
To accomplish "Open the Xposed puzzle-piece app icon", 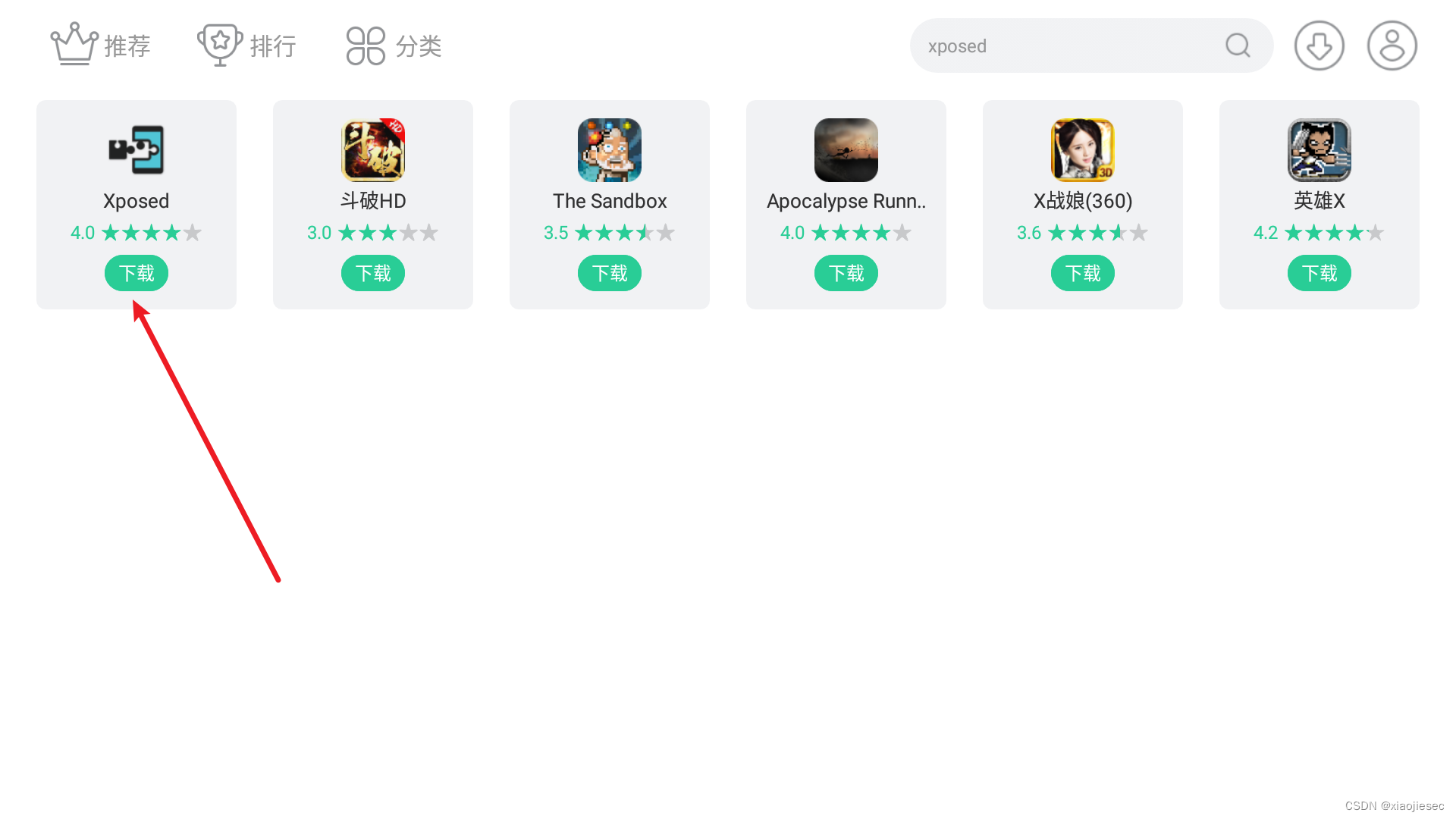I will click(136, 150).
